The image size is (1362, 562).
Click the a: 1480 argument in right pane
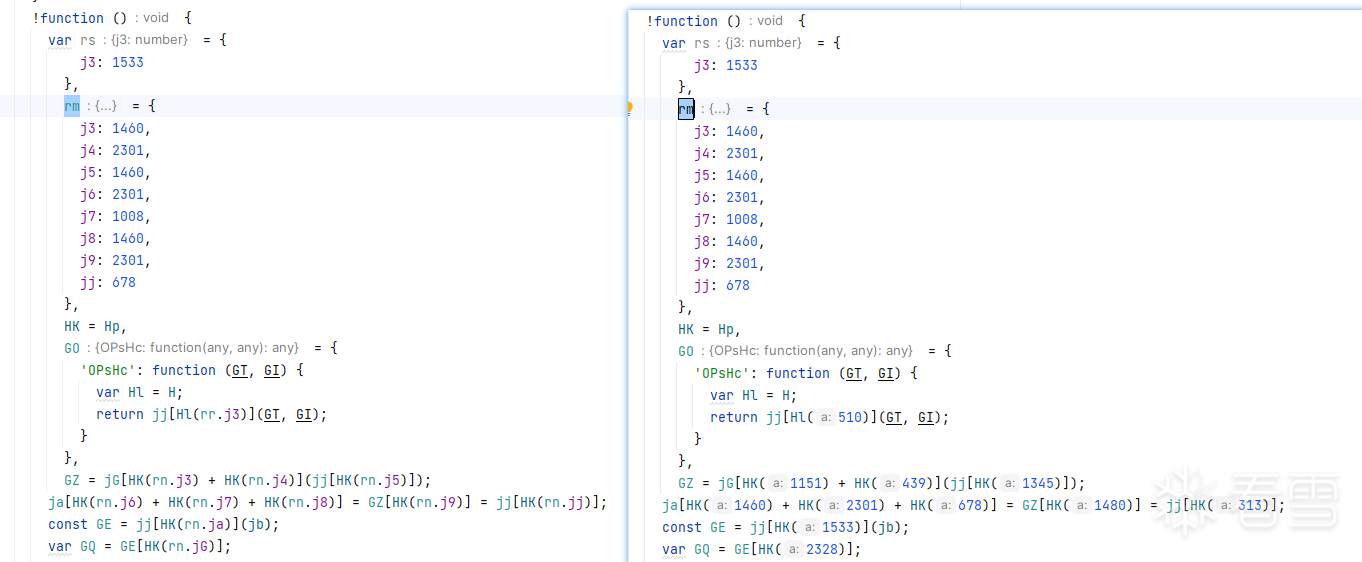(x=1101, y=505)
